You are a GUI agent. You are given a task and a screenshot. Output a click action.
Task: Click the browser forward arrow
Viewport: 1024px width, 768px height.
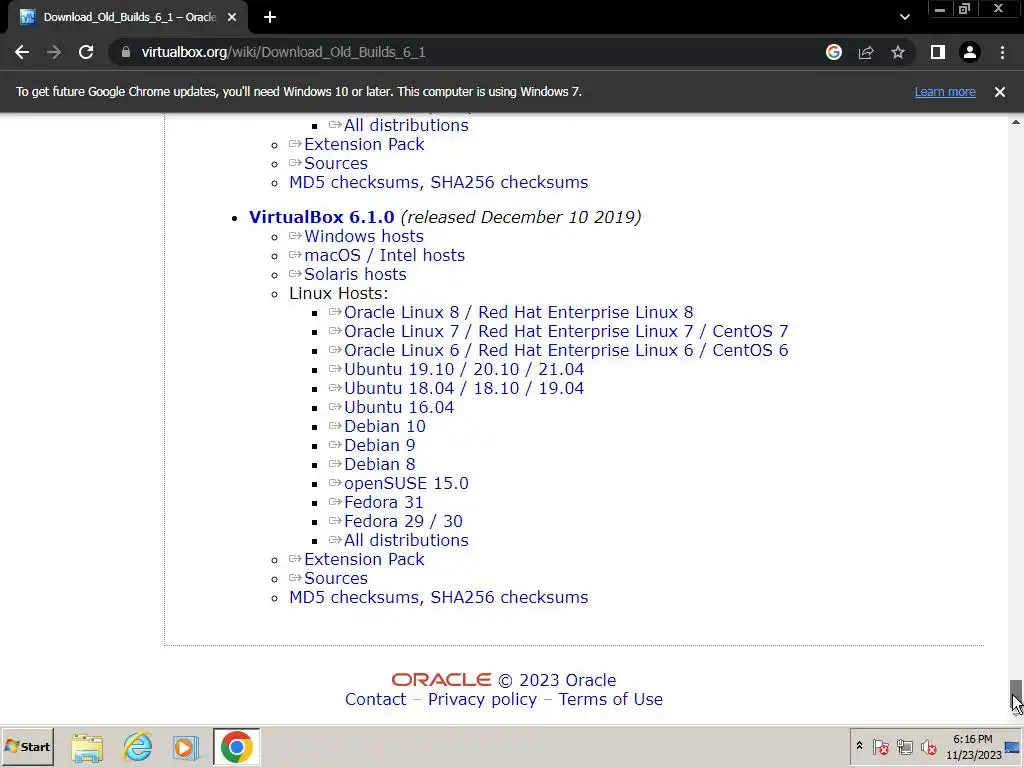[54, 52]
